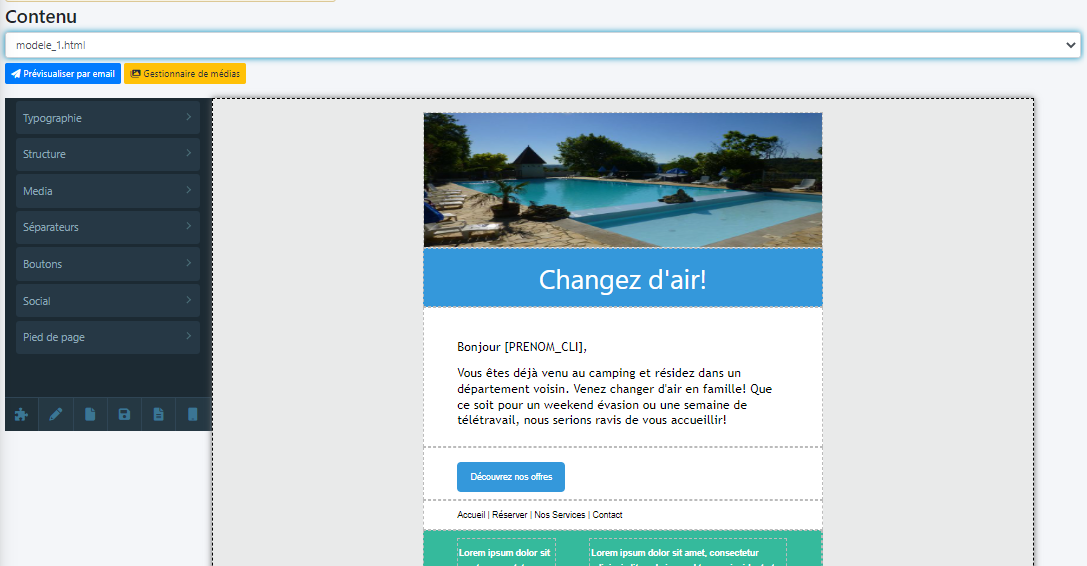Open the Séparateurs panel
The width and height of the screenshot is (1087, 566).
(x=108, y=228)
